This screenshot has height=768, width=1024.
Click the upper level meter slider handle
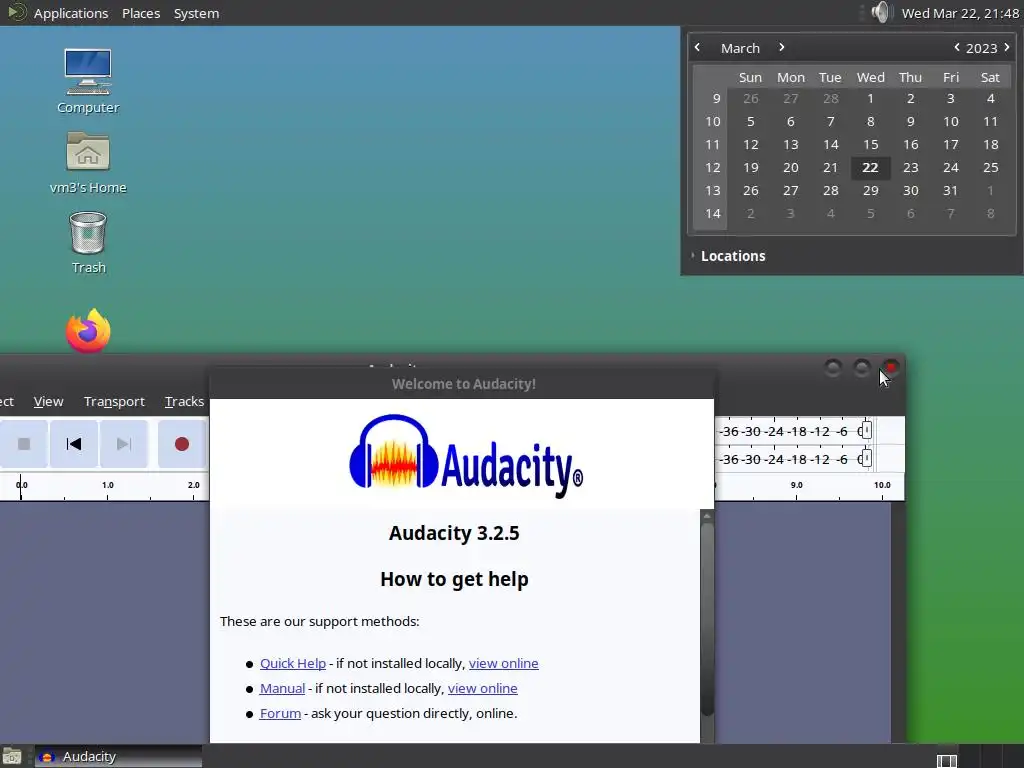tap(866, 430)
